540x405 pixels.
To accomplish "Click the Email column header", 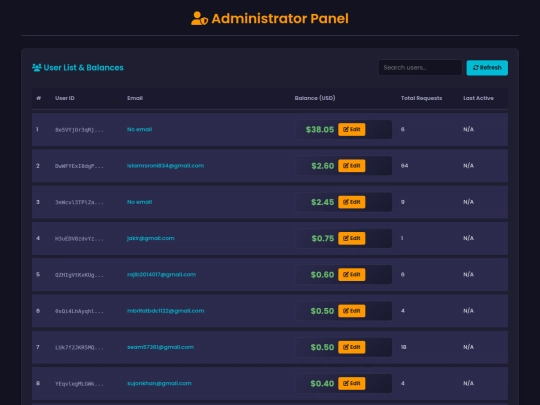I will click(x=135, y=98).
